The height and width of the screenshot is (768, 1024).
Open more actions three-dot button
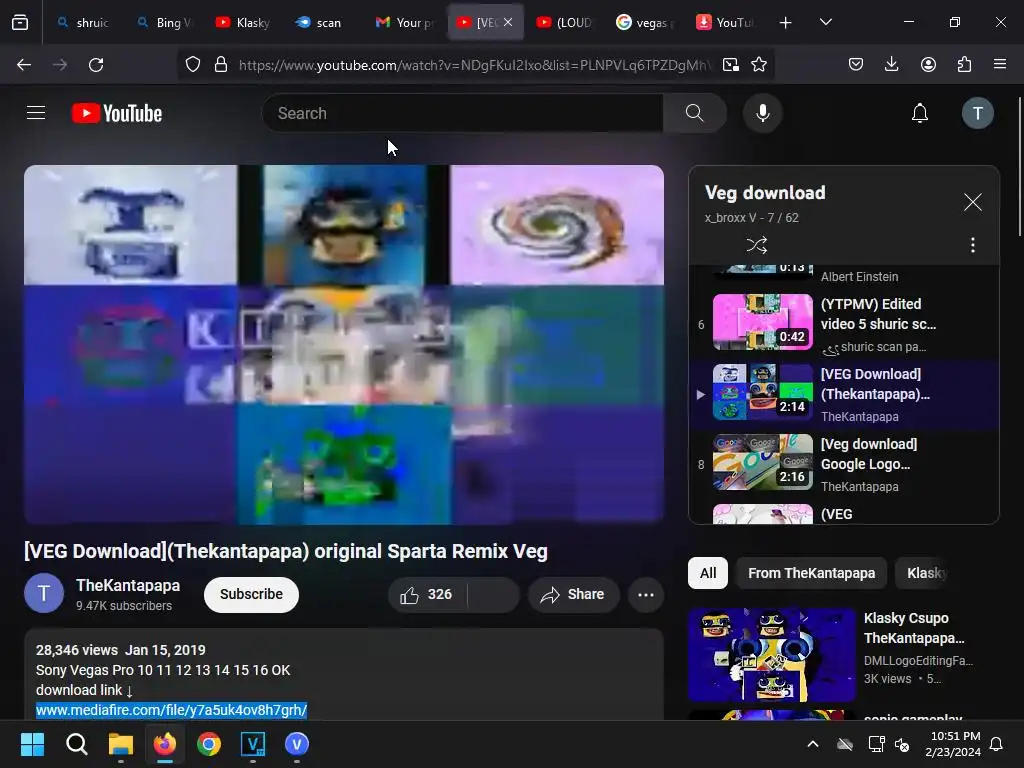click(646, 595)
